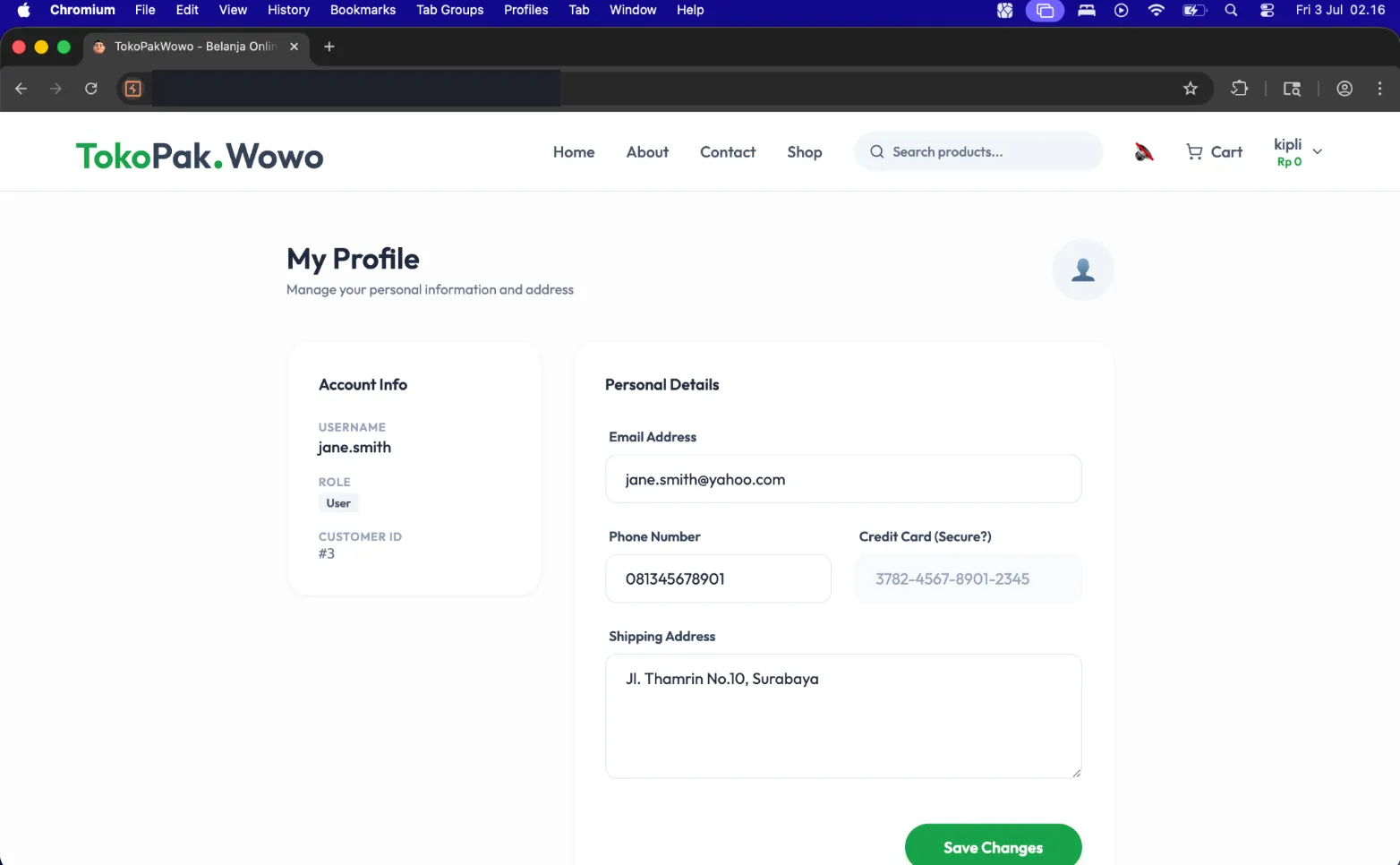Click the site info icon in address bar

click(133, 89)
